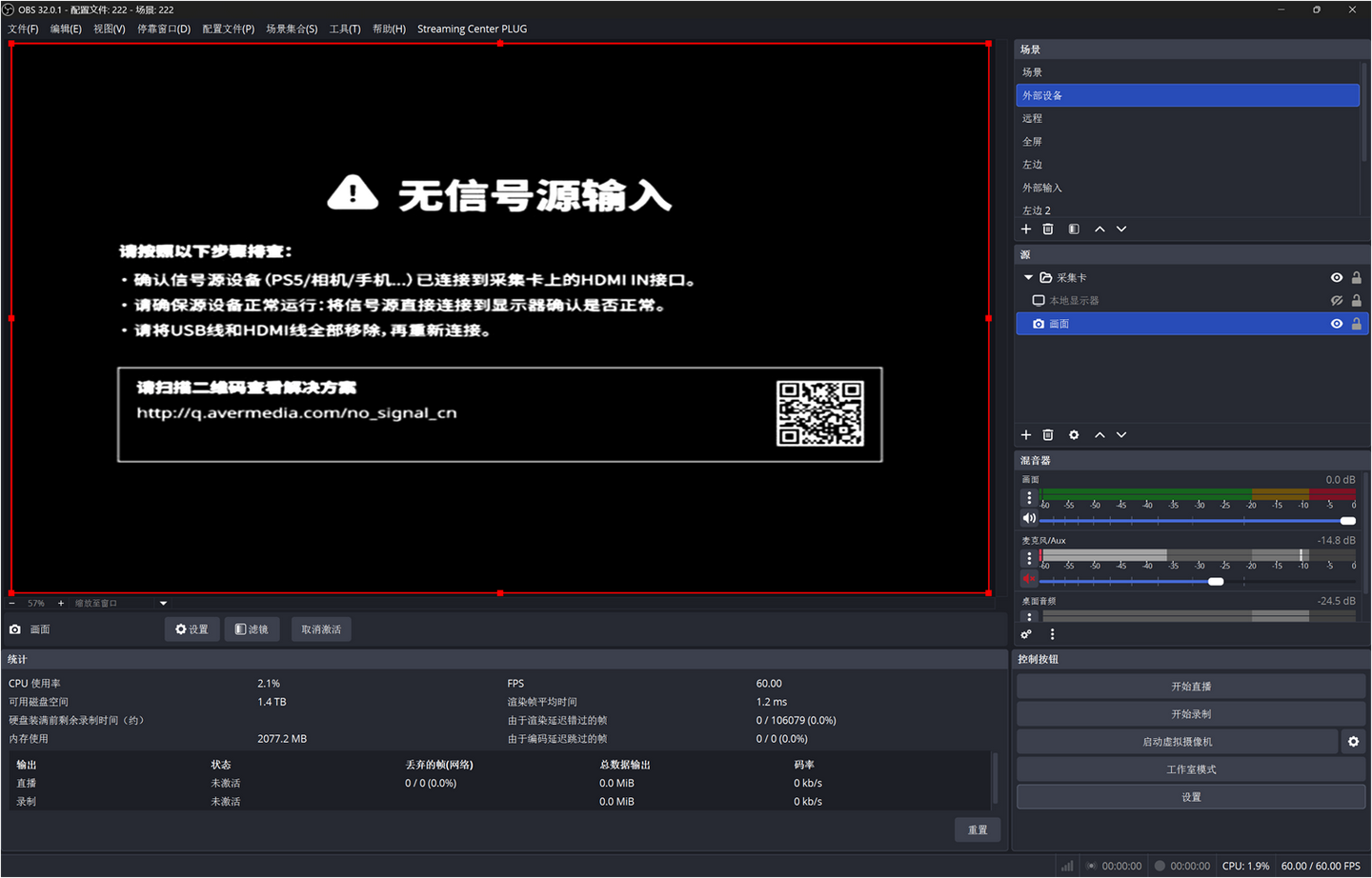Show the hidden 本地显示器 source
The width and height of the screenshot is (1372, 878).
pos(1337,301)
